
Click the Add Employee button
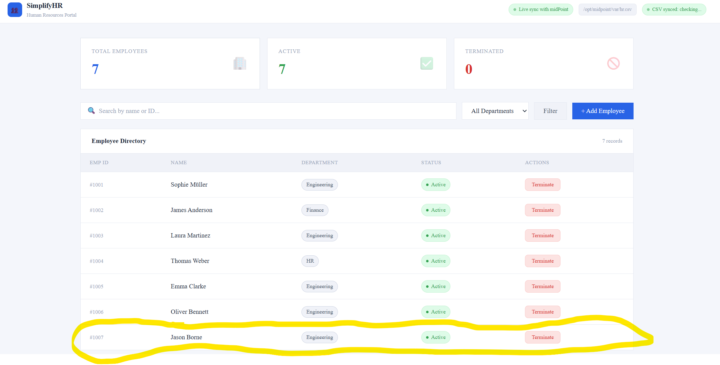[x=602, y=111]
